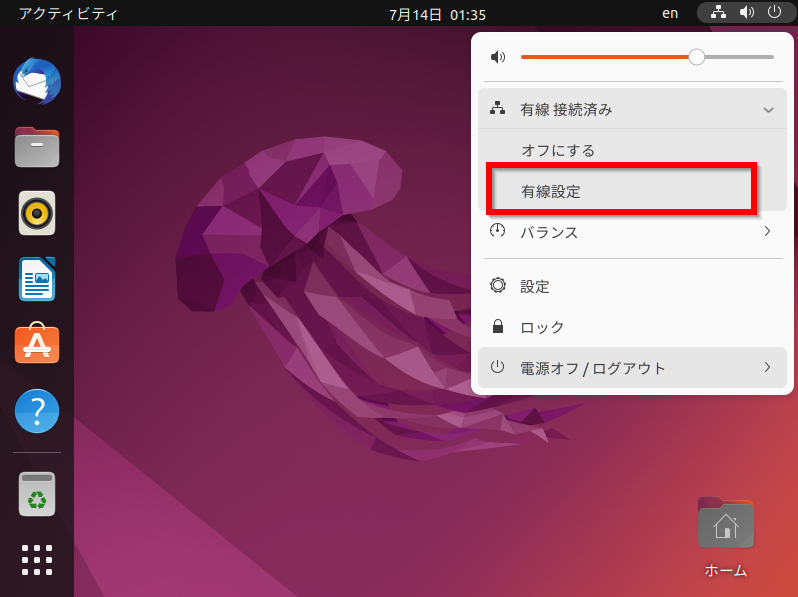Click バランス power mode entry

[x=632, y=232]
